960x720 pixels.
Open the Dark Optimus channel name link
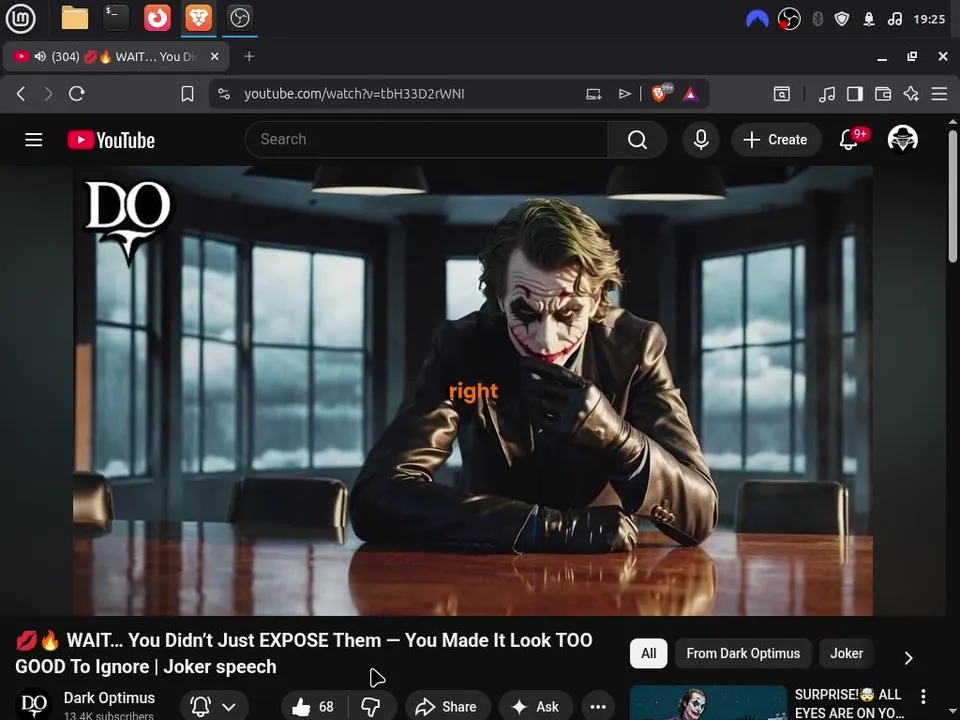[109, 697]
